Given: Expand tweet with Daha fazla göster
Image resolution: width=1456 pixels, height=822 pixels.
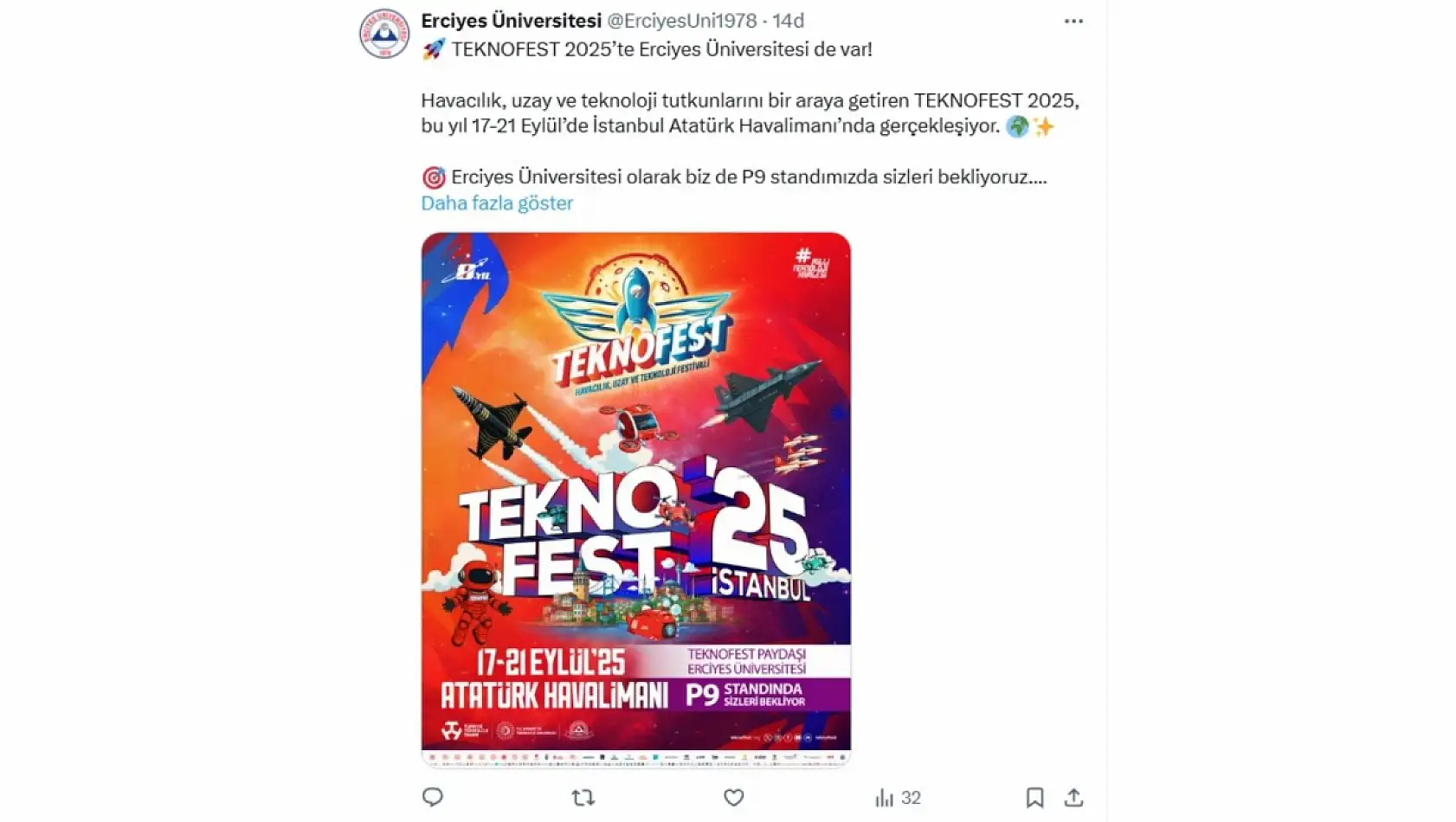Looking at the screenshot, I should tap(497, 202).
